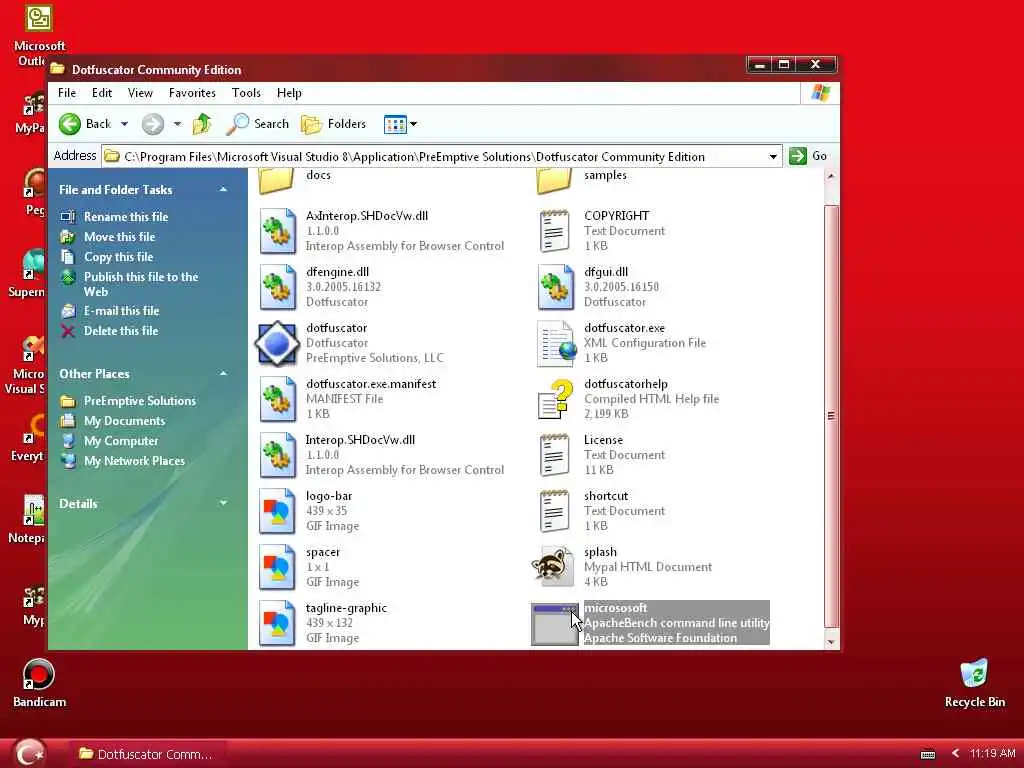Click the tray keyboard icon
The image size is (1024, 768).
927,754
